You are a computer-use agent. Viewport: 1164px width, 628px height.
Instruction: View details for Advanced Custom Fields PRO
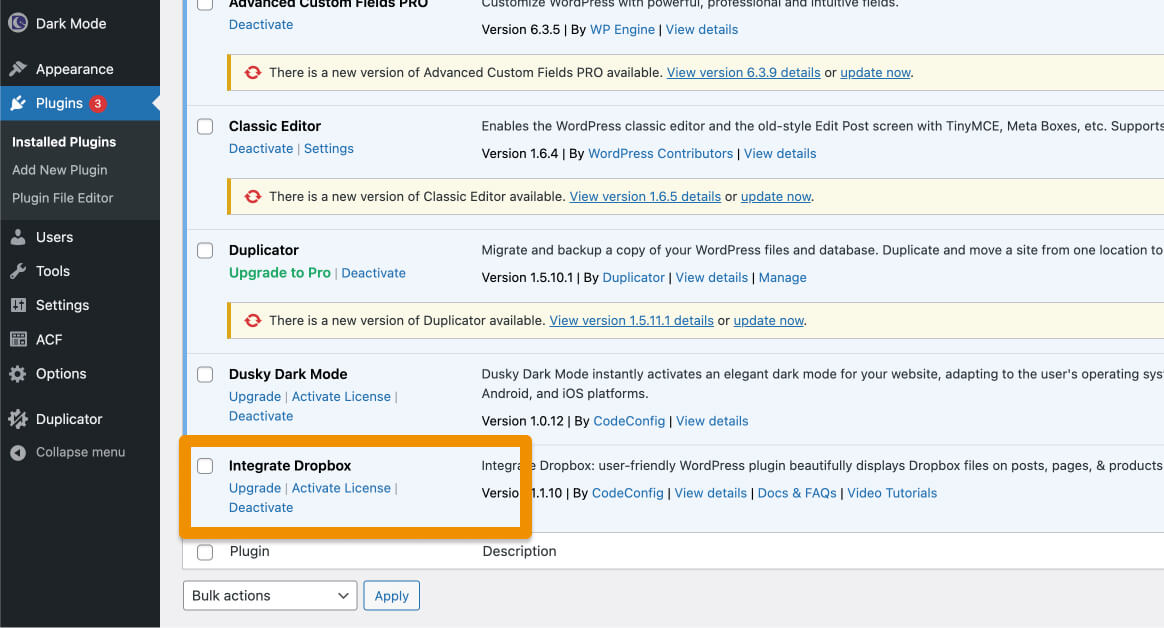point(702,30)
